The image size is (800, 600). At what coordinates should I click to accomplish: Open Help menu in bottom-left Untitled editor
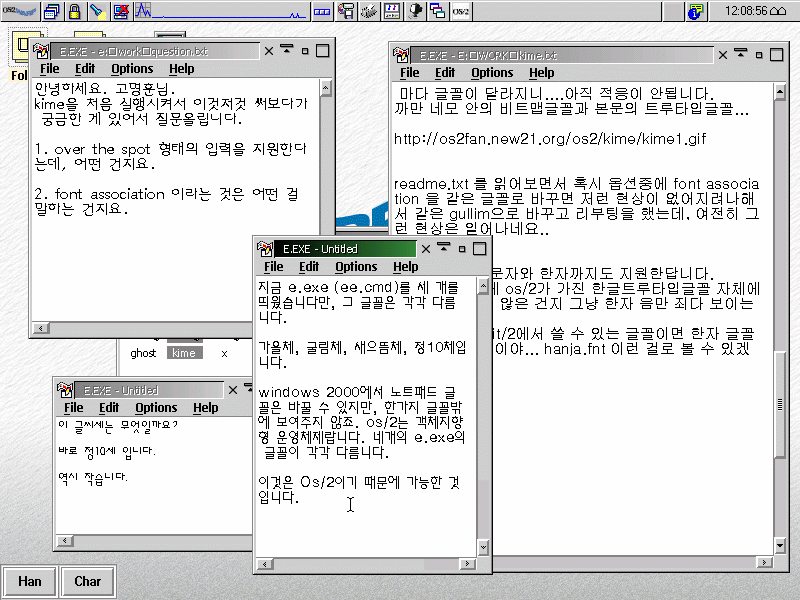pyautogui.click(x=206, y=408)
